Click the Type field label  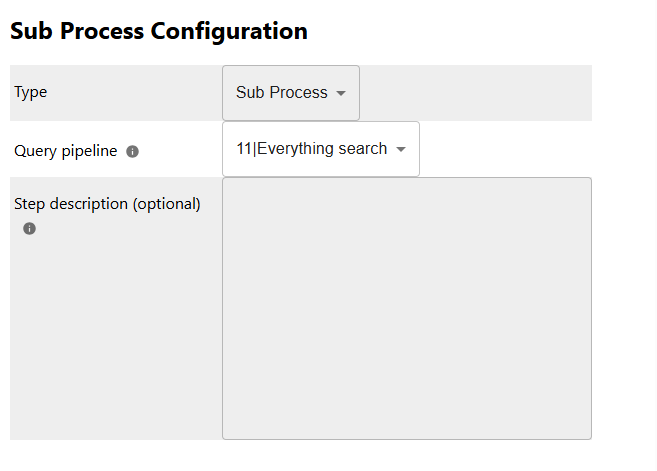(31, 92)
